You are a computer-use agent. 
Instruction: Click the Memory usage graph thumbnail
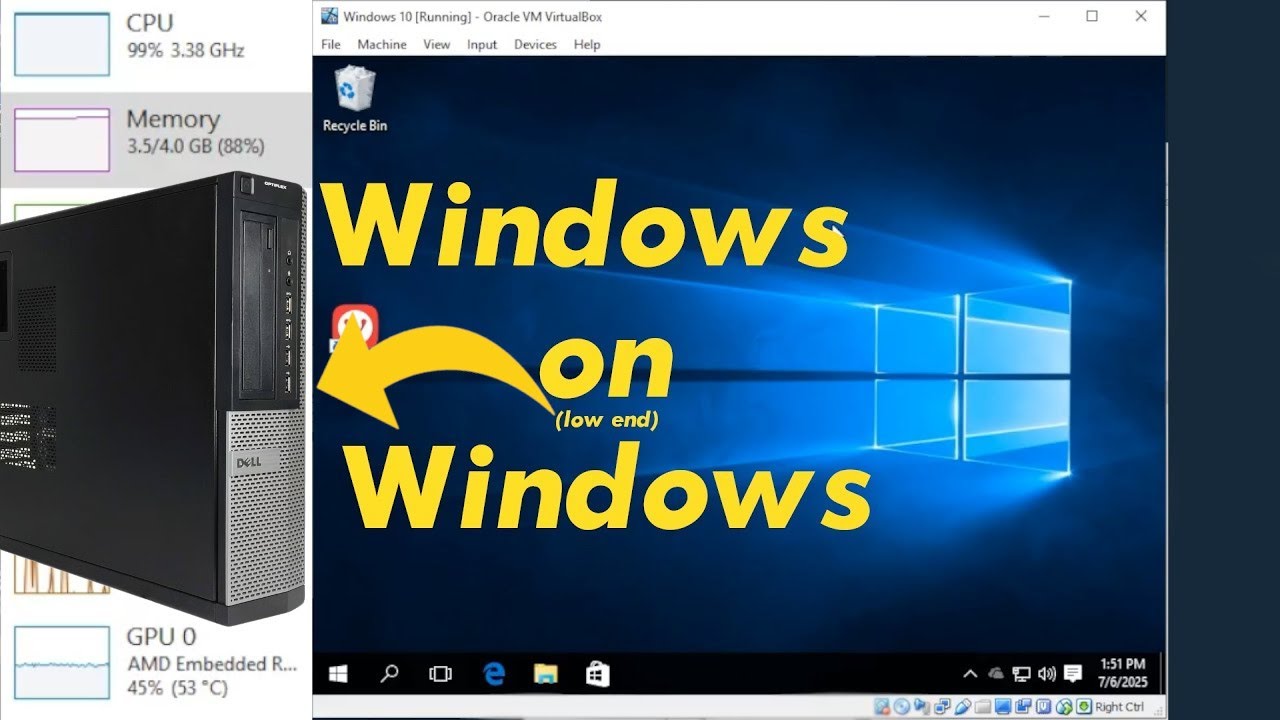click(62, 139)
